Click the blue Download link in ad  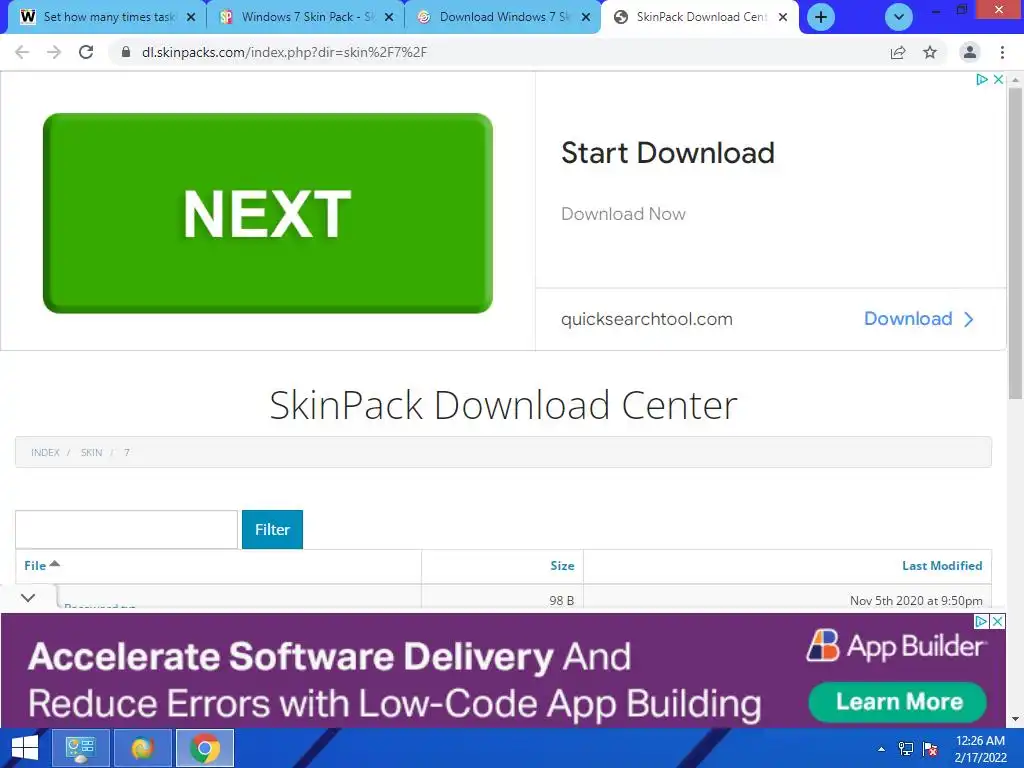(919, 319)
